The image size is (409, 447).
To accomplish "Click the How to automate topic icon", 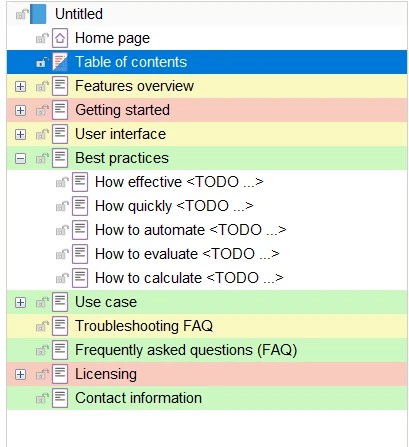I will click(80, 230).
